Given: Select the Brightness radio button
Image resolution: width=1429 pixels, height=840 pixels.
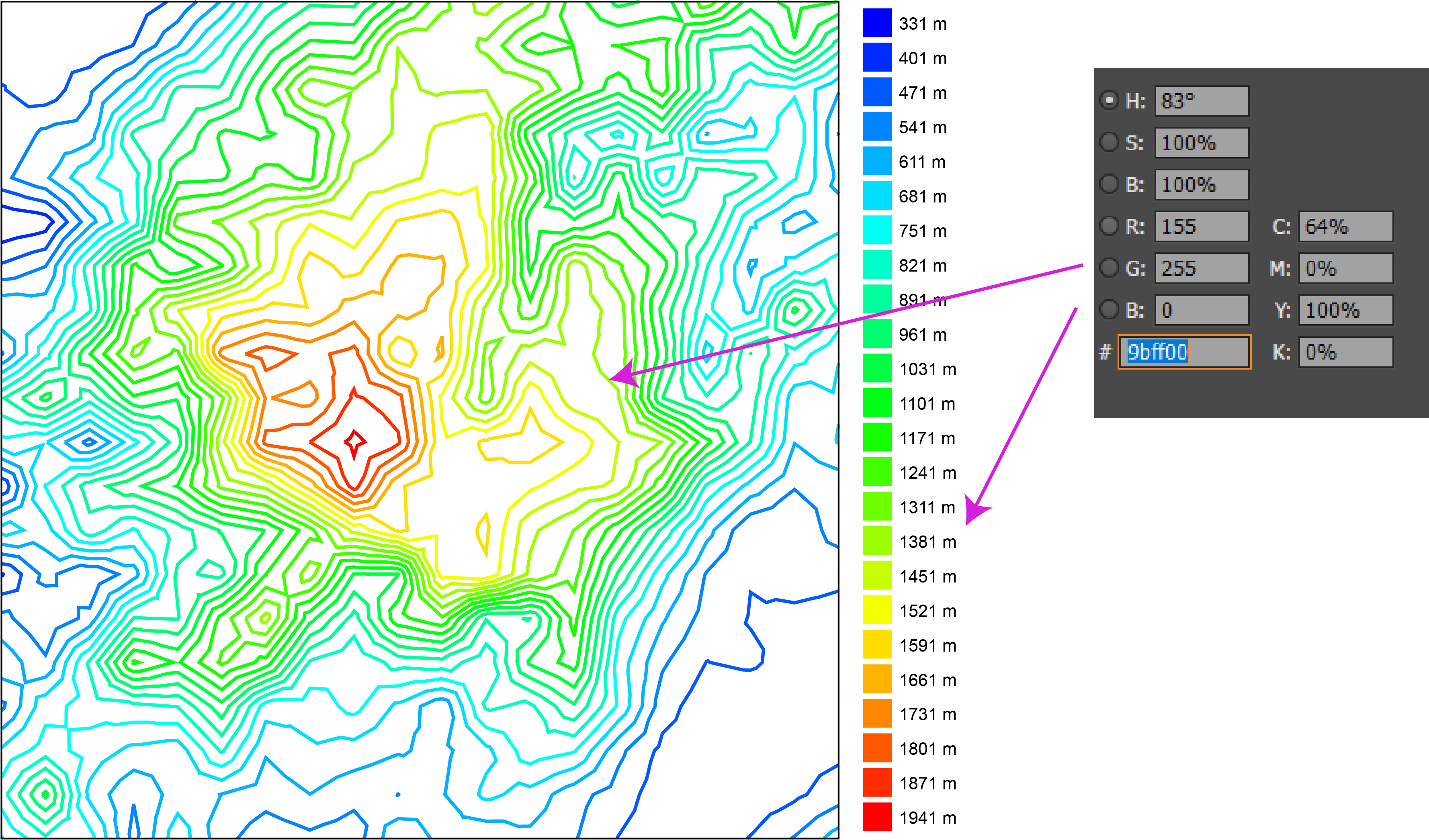Looking at the screenshot, I should click(x=1109, y=184).
